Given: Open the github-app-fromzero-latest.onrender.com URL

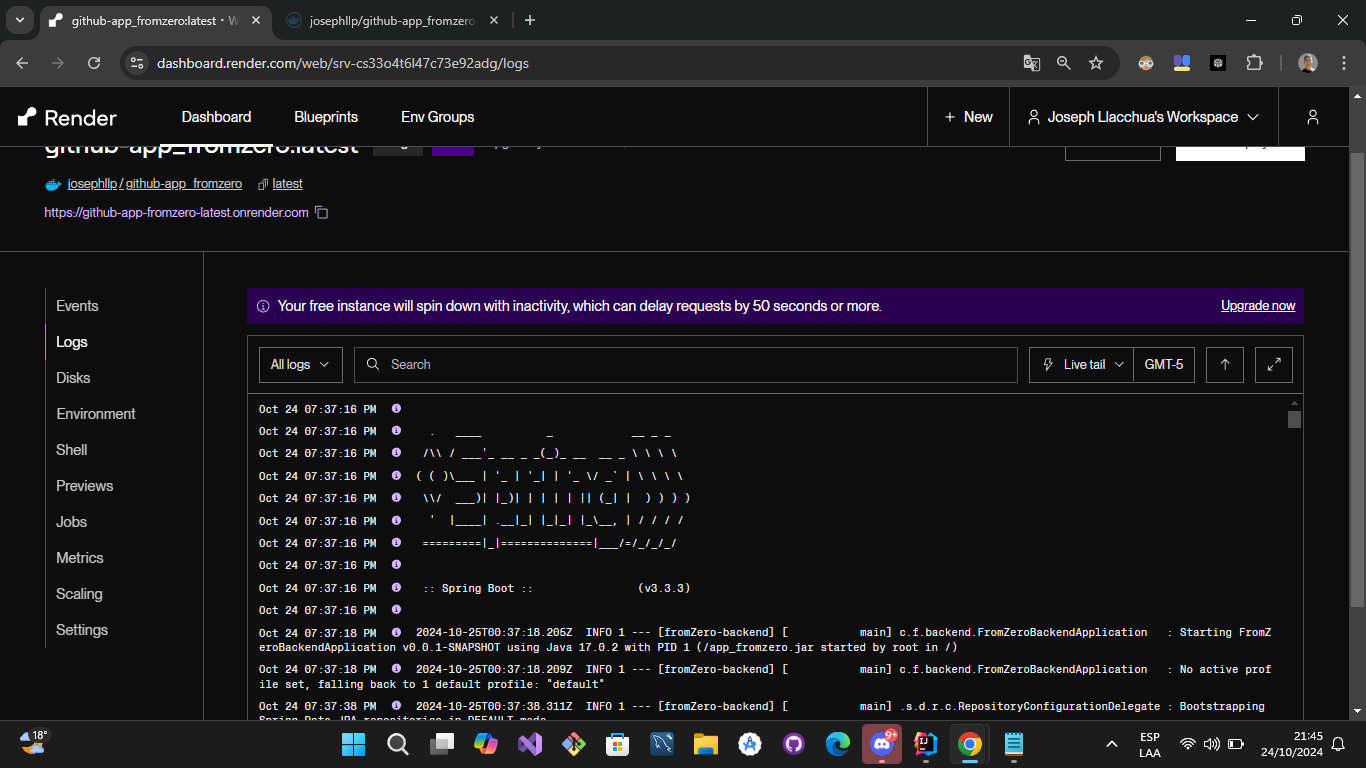Looking at the screenshot, I should (177, 212).
